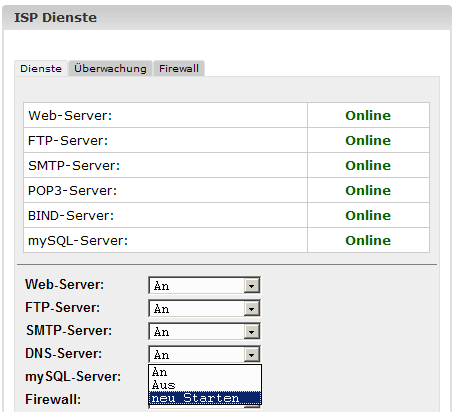
Task: Choose 'An' in the DNS-Server list
Action: pyautogui.click(x=205, y=372)
